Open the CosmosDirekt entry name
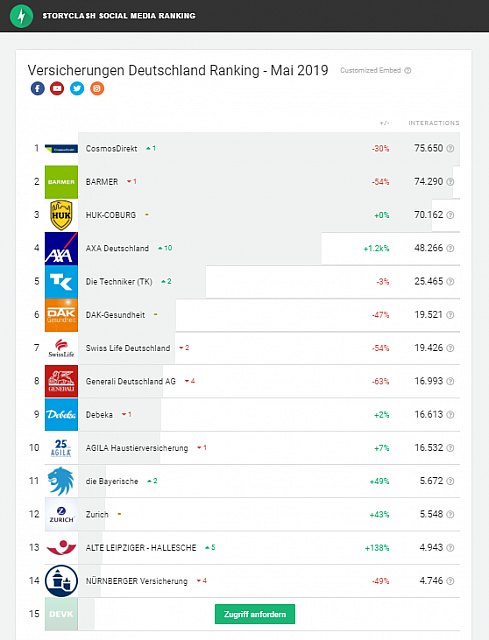This screenshot has width=489, height=640. tap(111, 149)
